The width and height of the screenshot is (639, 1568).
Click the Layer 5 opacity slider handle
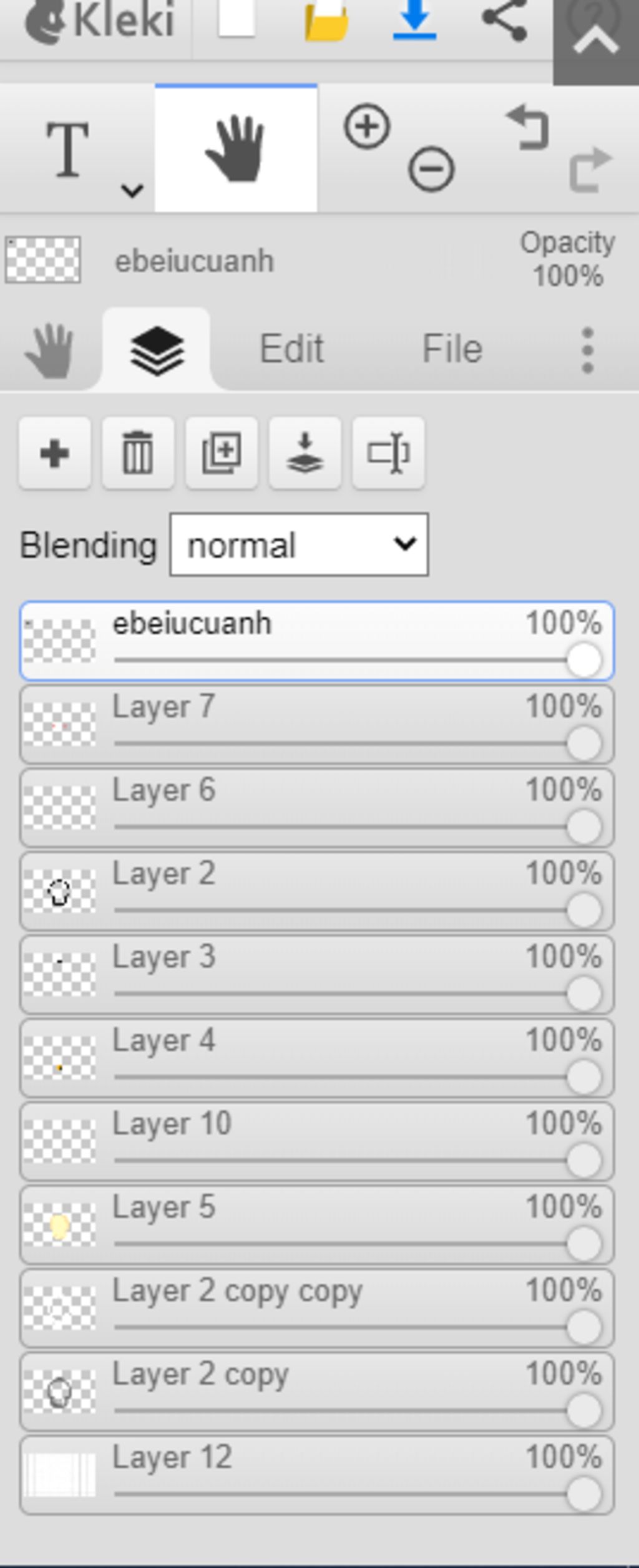(584, 1244)
